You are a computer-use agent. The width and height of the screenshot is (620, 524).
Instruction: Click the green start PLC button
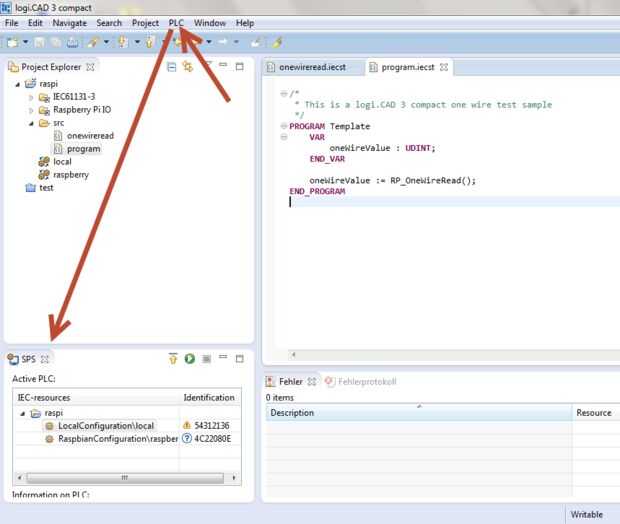pyautogui.click(x=190, y=359)
